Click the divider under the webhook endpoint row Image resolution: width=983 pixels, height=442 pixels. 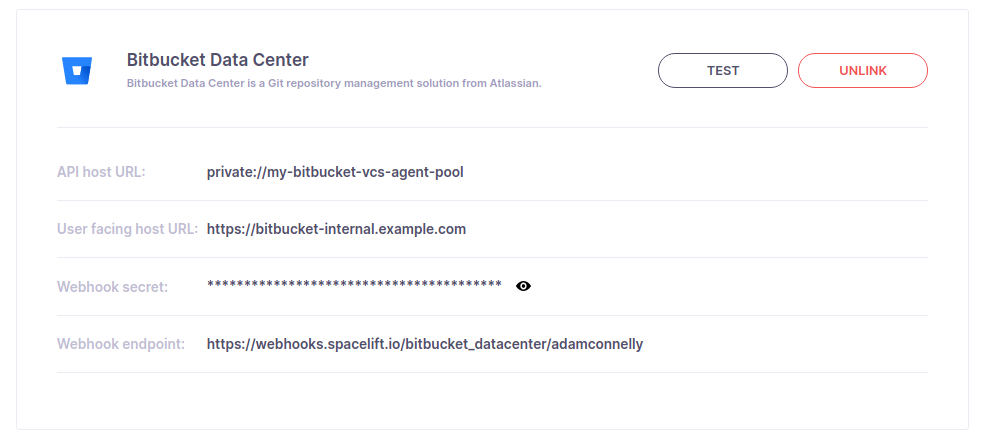point(492,372)
